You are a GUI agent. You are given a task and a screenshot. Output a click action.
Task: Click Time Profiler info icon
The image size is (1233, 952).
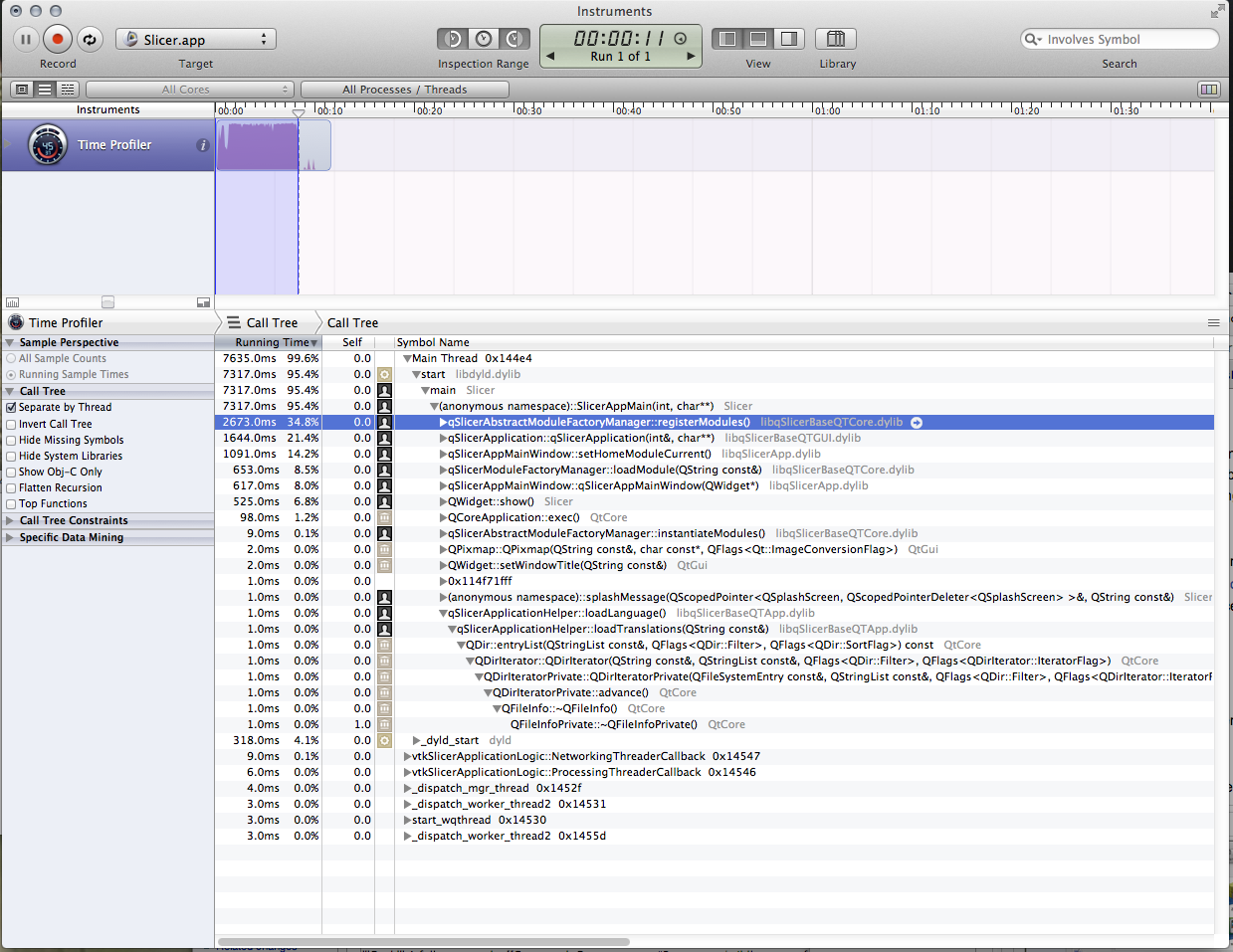[203, 145]
